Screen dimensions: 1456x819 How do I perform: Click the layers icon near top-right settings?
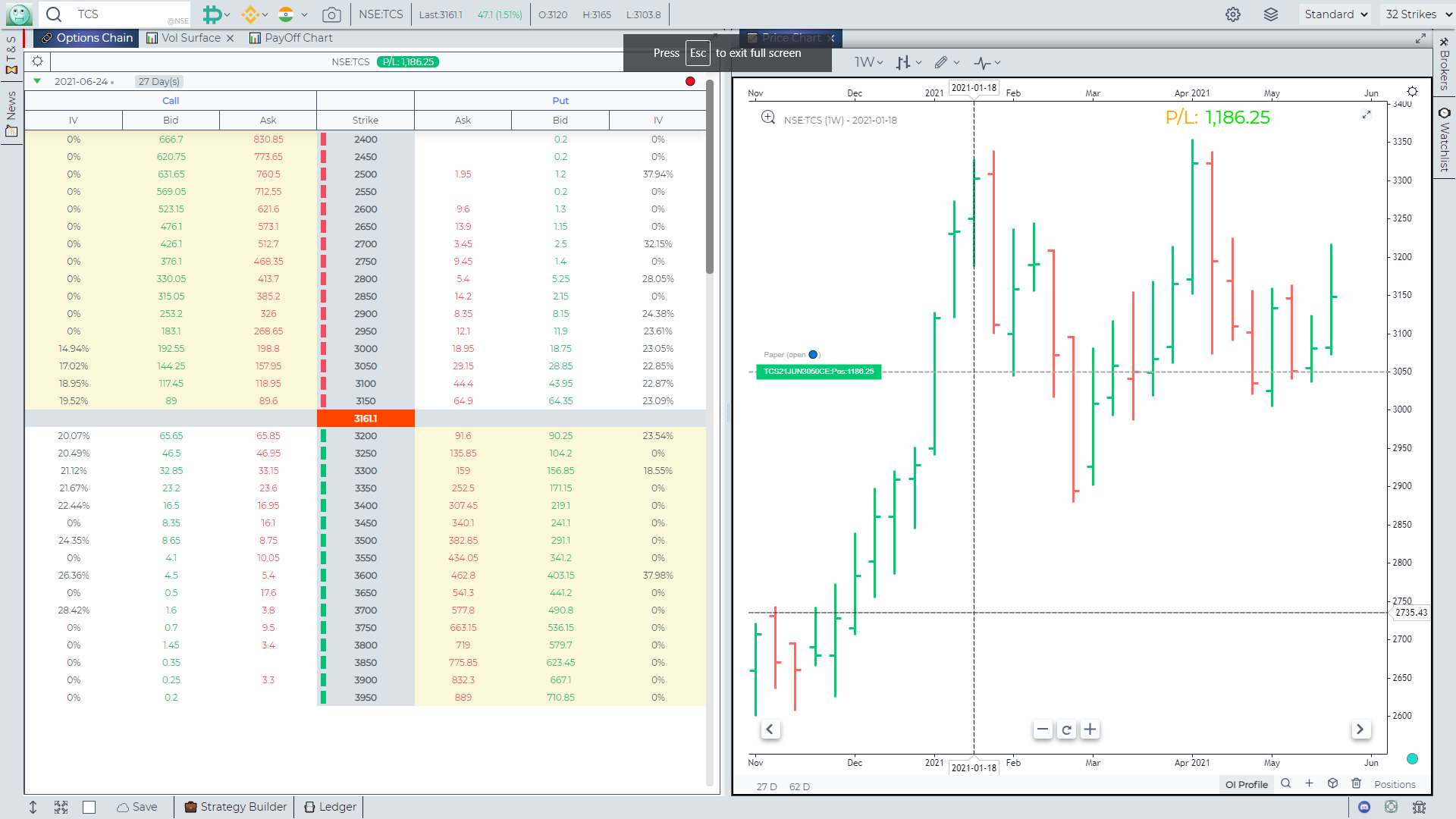1272,14
